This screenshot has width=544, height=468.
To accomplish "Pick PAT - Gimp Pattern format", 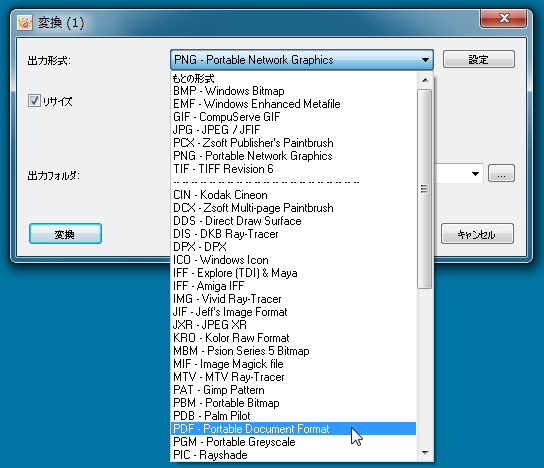I will pyautogui.click(x=294, y=390).
